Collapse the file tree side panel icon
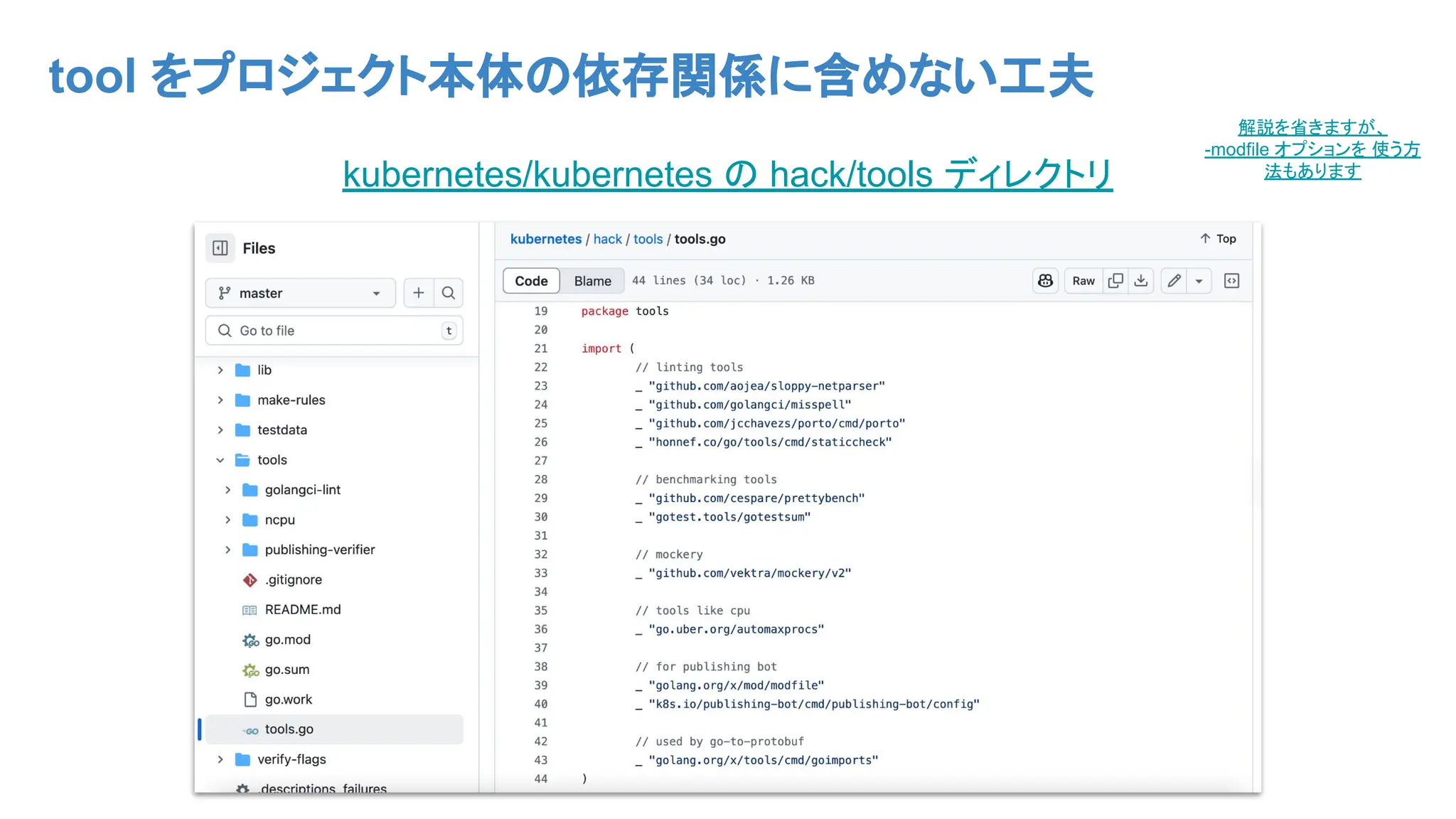 click(220, 248)
